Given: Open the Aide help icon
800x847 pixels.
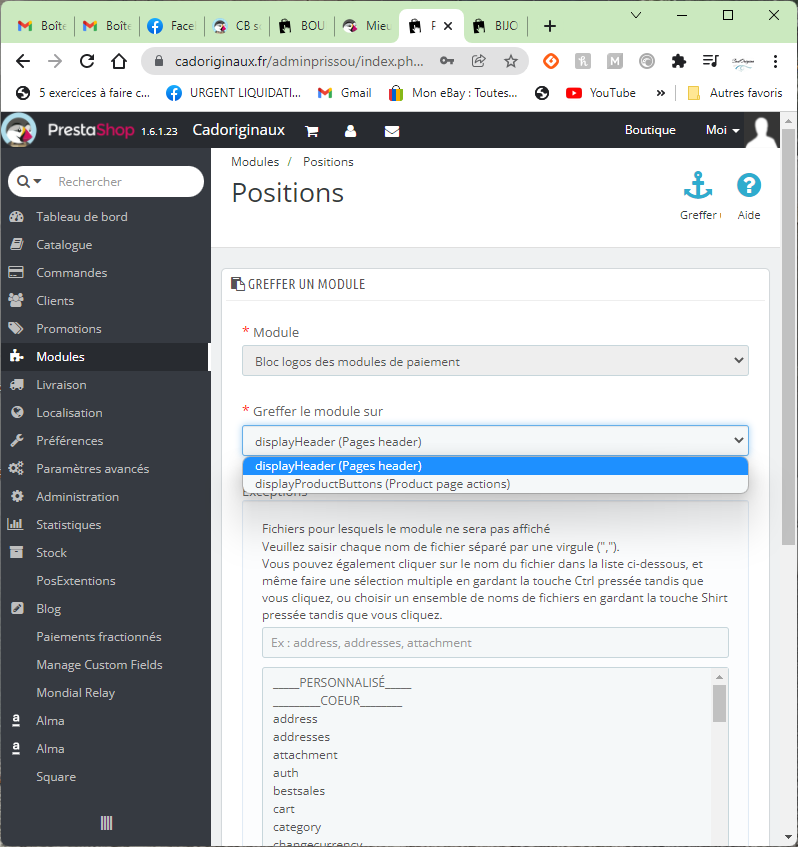Looking at the screenshot, I should pos(750,186).
